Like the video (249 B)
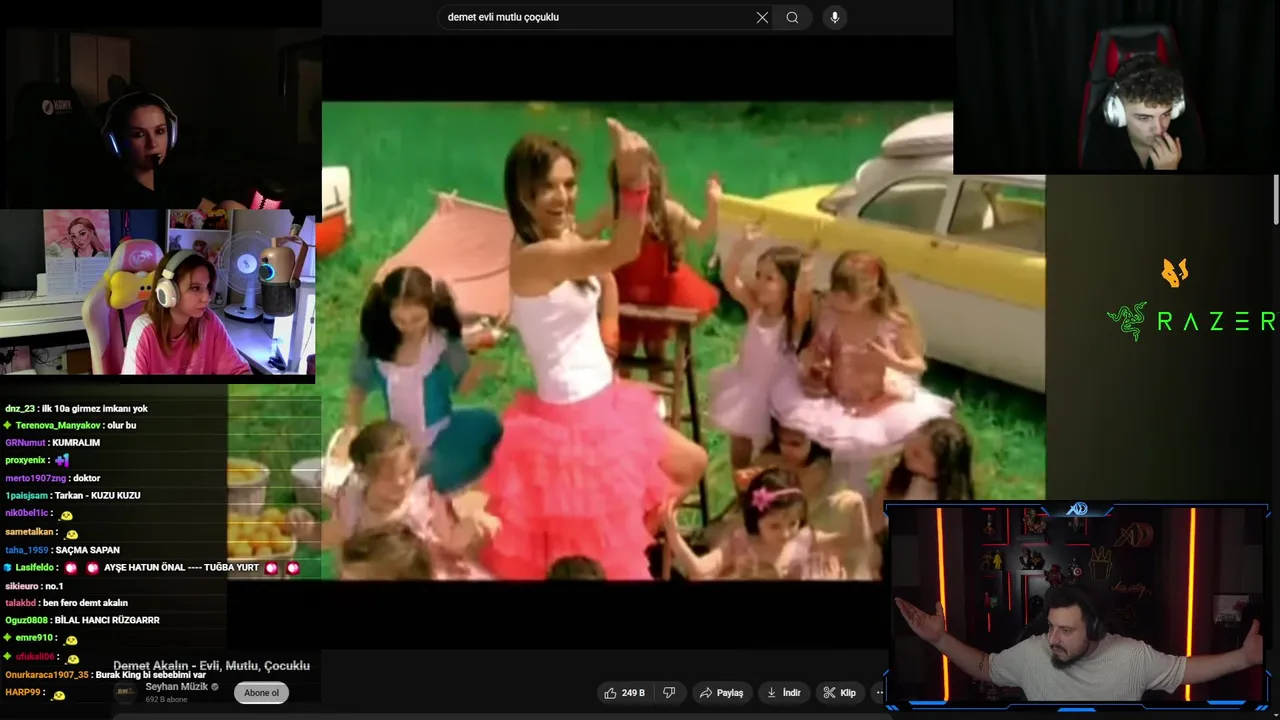This screenshot has width=1280, height=720. click(626, 692)
